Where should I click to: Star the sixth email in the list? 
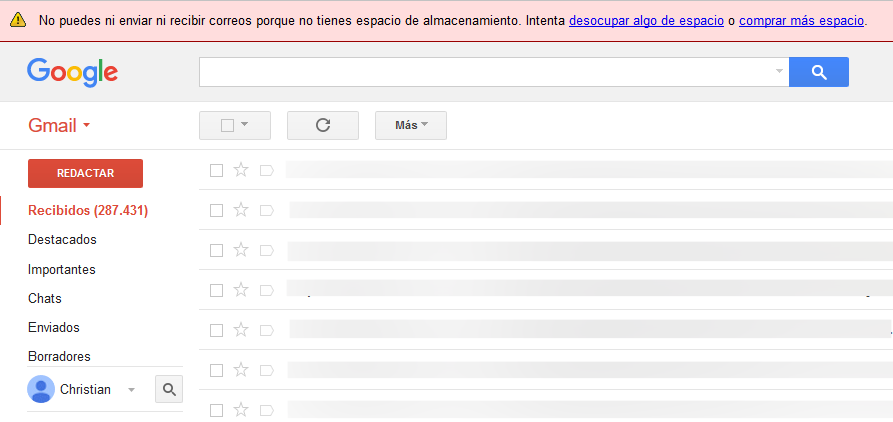click(x=241, y=370)
